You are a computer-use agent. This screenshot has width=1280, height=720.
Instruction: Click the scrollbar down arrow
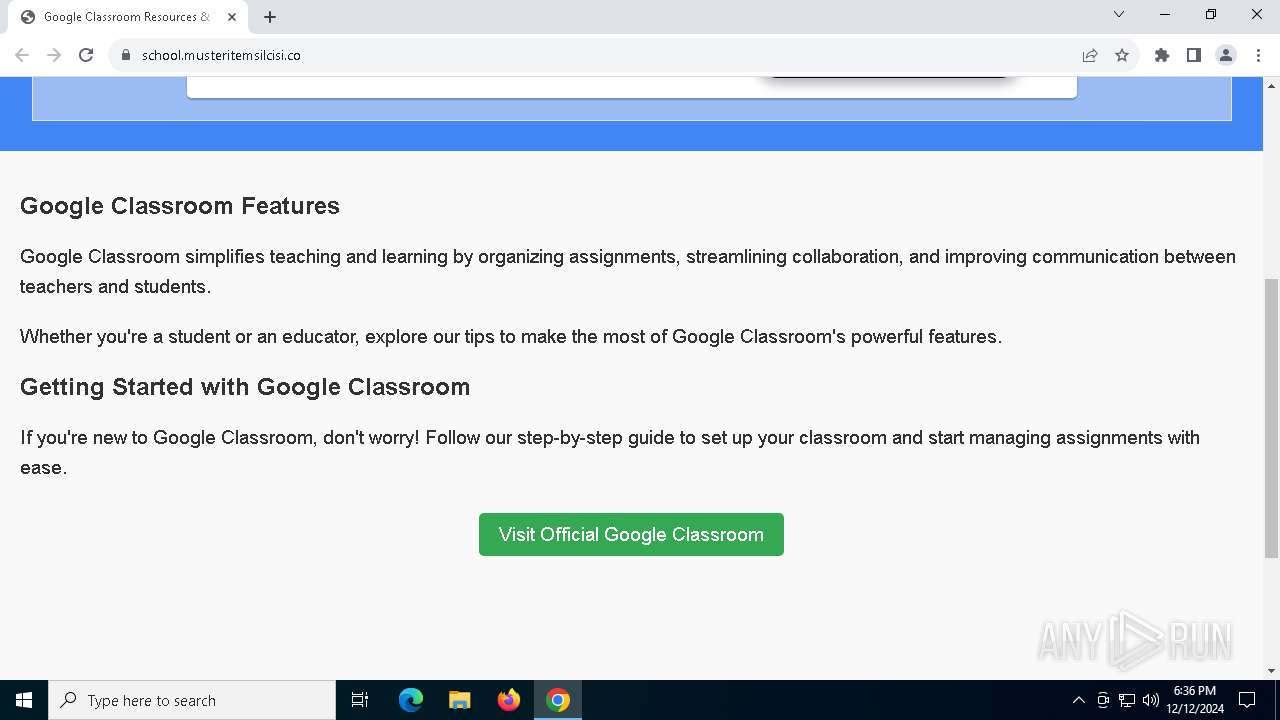(x=1271, y=671)
